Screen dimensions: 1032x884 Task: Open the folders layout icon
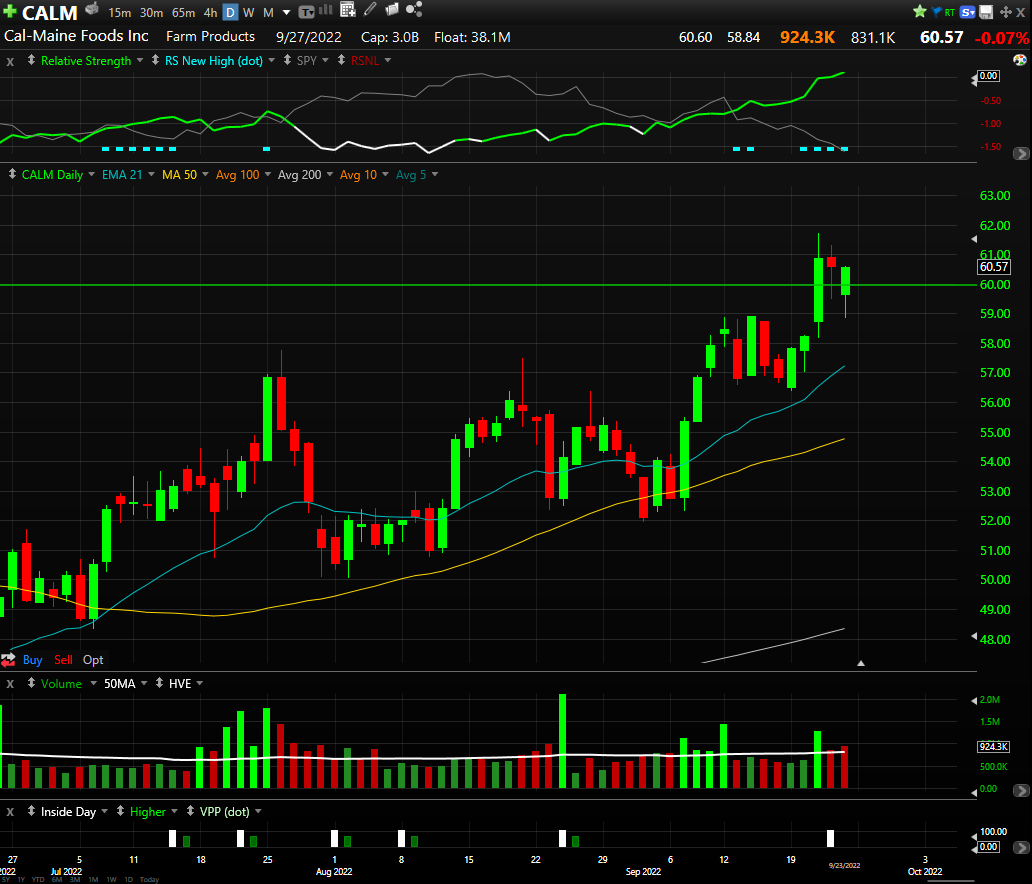coord(392,9)
